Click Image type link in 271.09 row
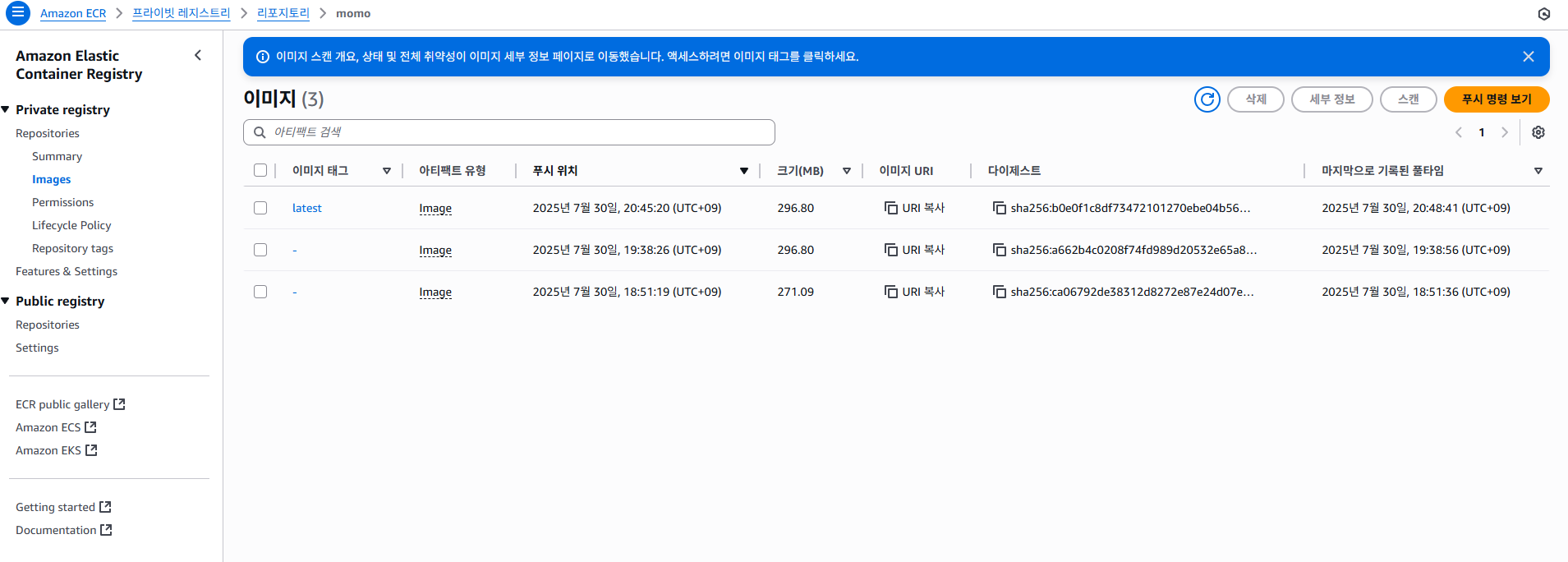Viewport: 1568px width, 562px height. point(435,292)
